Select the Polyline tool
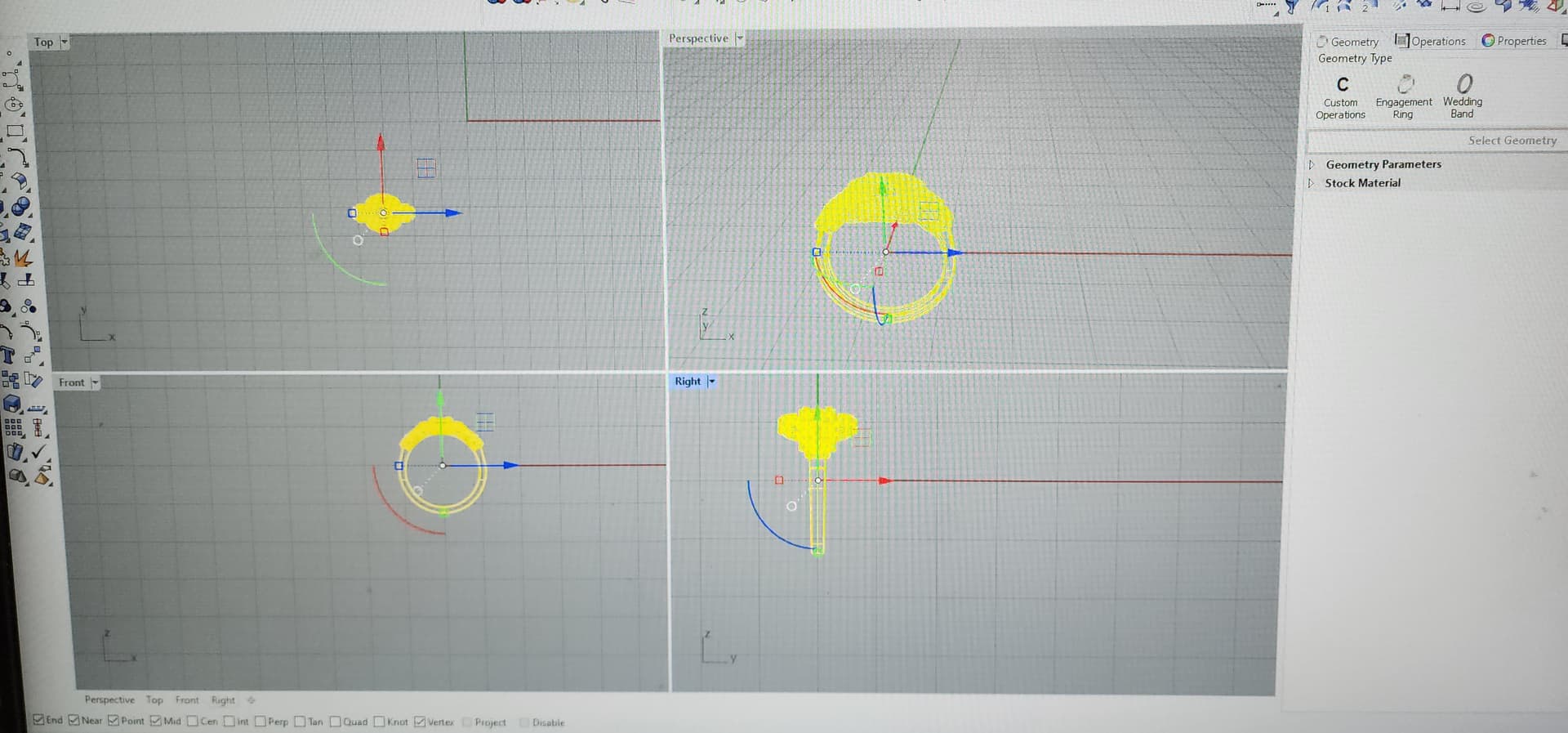 12,78
